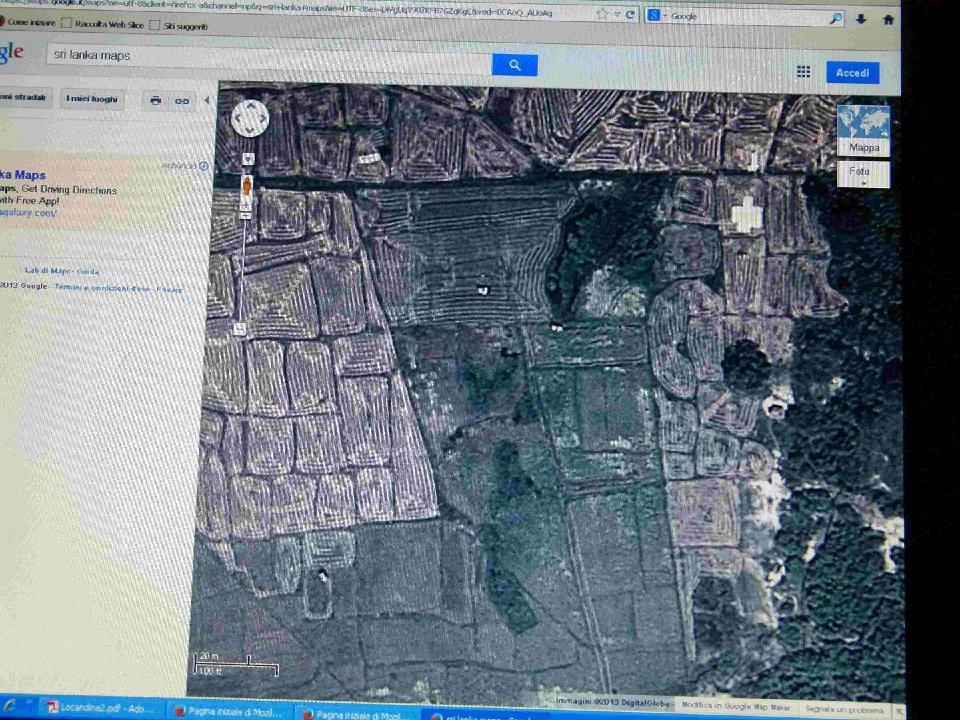Click 'Modifica in Google Map Maker' link
The image size is (960, 720).
click(x=735, y=706)
